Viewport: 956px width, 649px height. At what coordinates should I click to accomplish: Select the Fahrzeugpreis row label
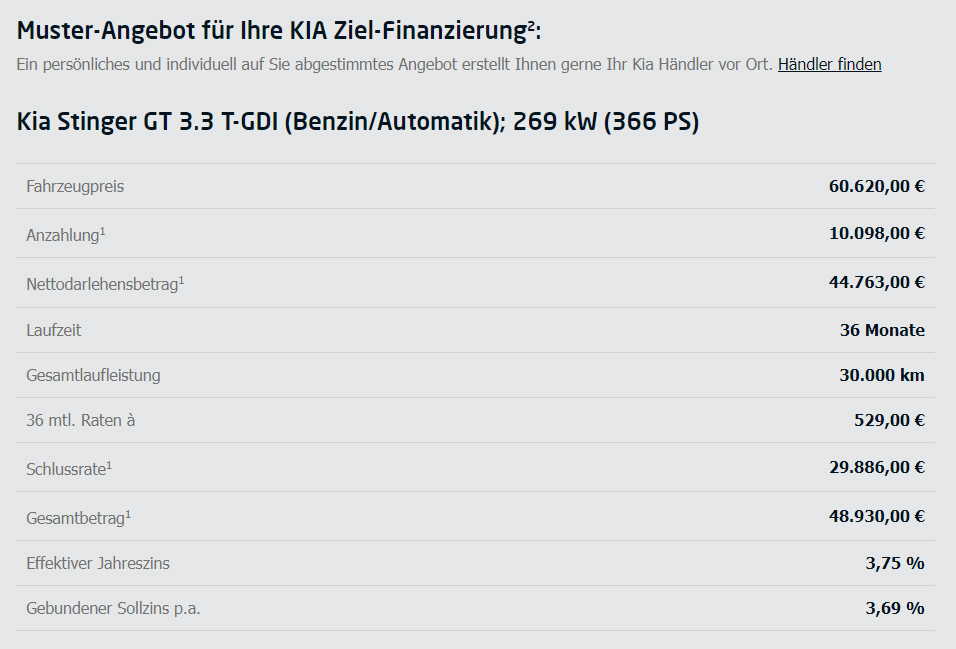pos(75,187)
